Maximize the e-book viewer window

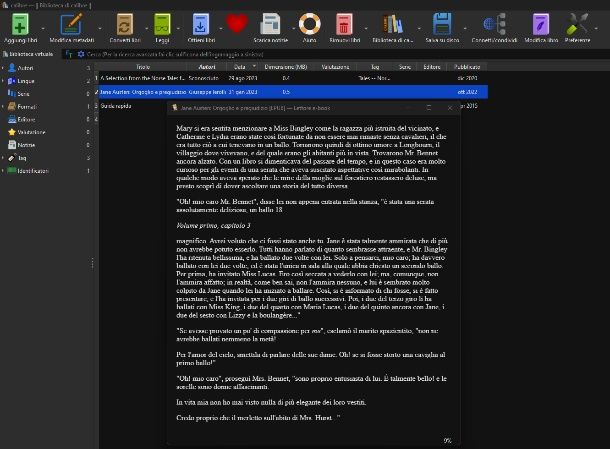(x=429, y=108)
